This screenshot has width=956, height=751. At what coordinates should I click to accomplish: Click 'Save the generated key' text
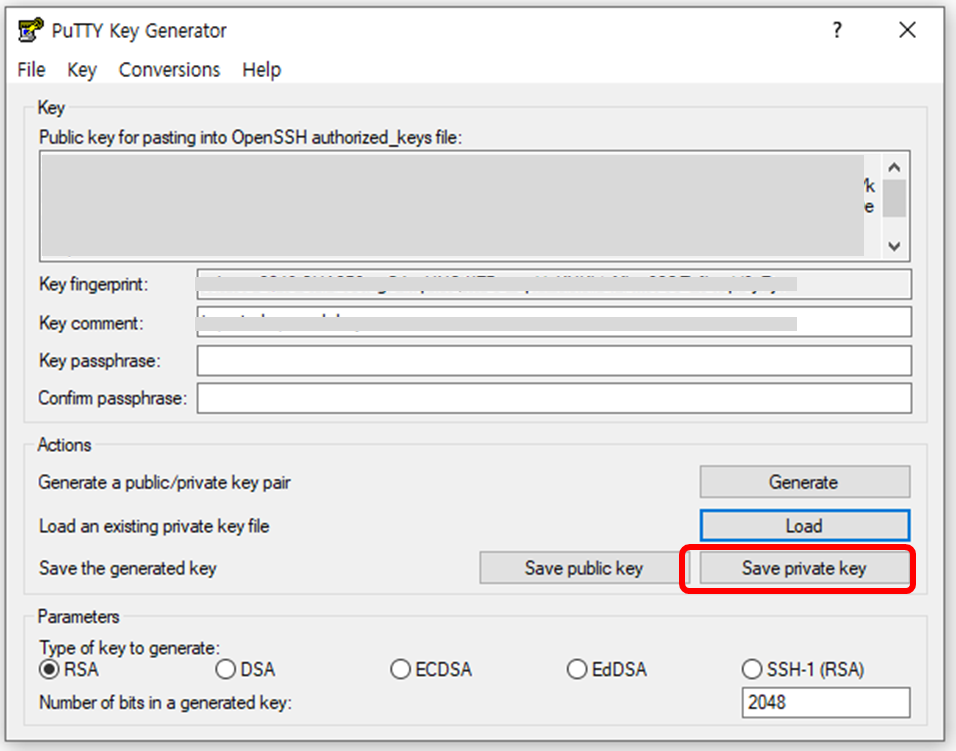click(127, 568)
